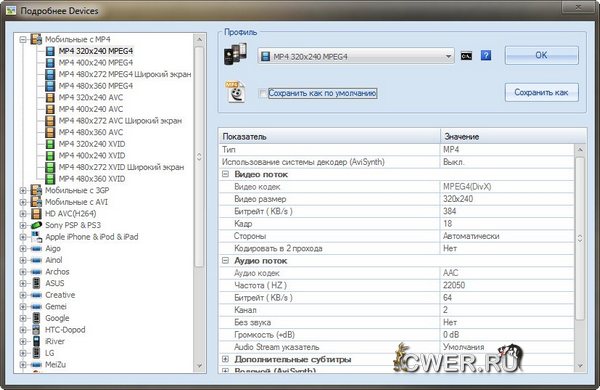
Task: Expand the Мобильные с AVI node
Action: 23,202
